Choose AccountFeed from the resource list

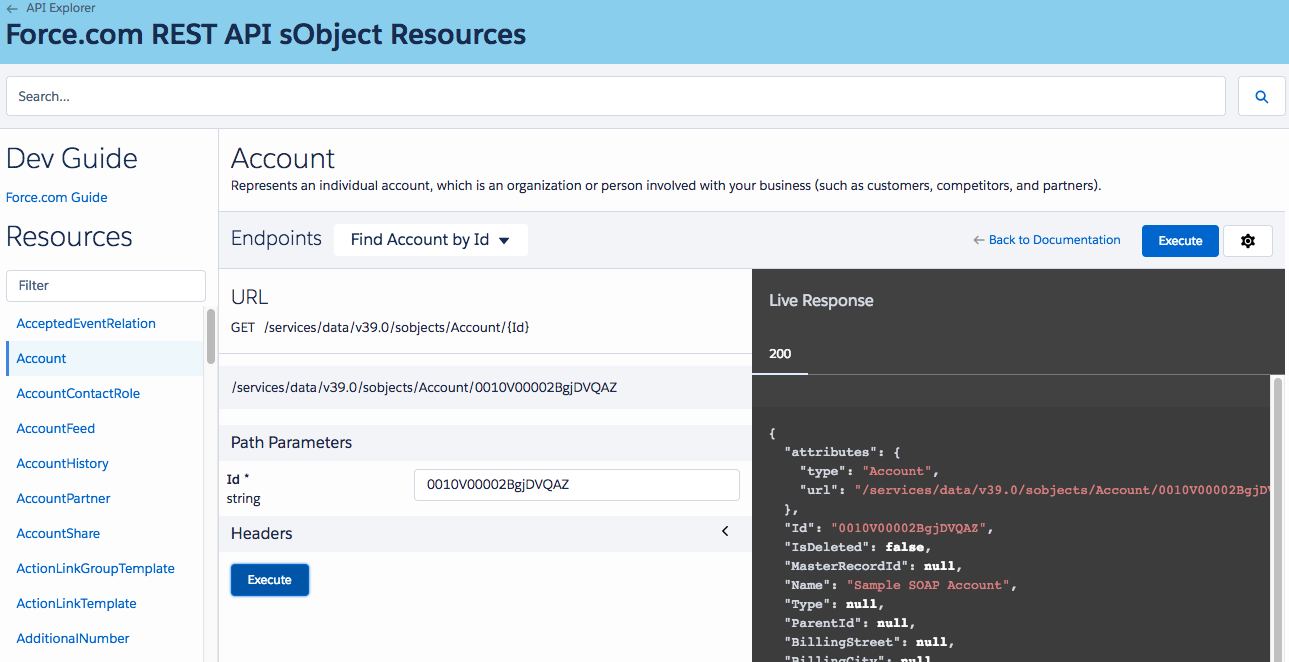tap(56, 429)
